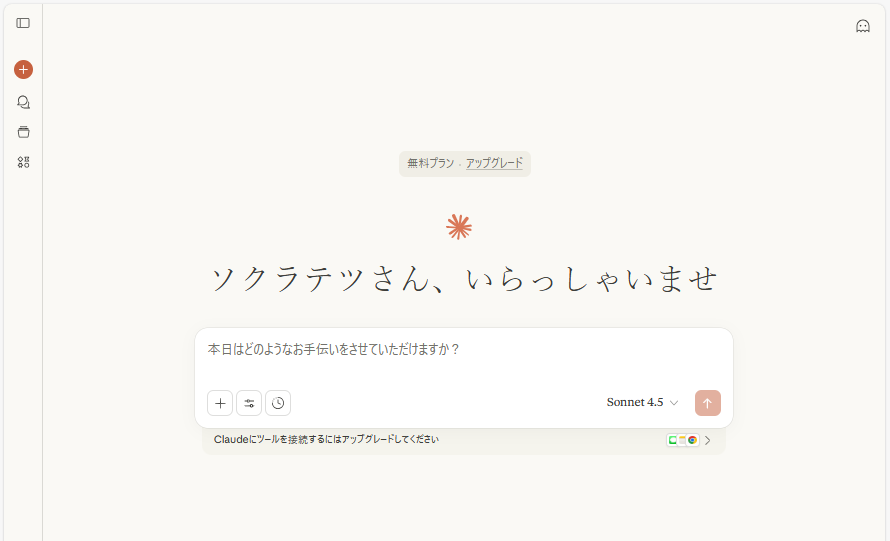Click the message input field placeholder text
This screenshot has width=890, height=541.
333,349
